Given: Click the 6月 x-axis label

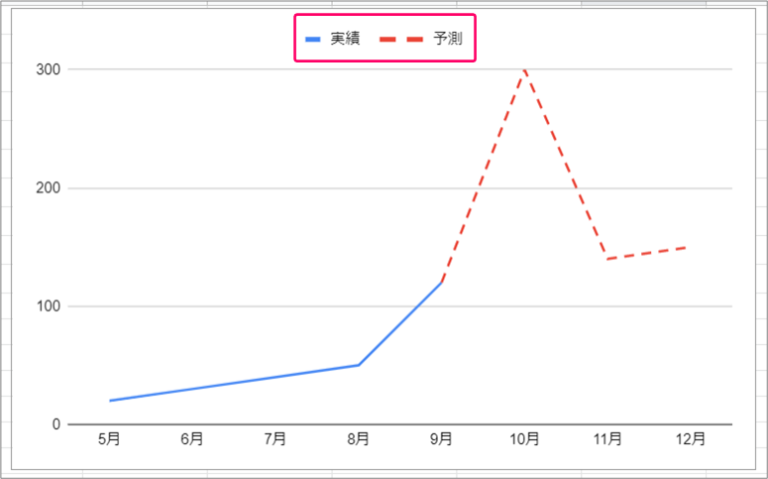Looking at the screenshot, I should coord(193,438).
